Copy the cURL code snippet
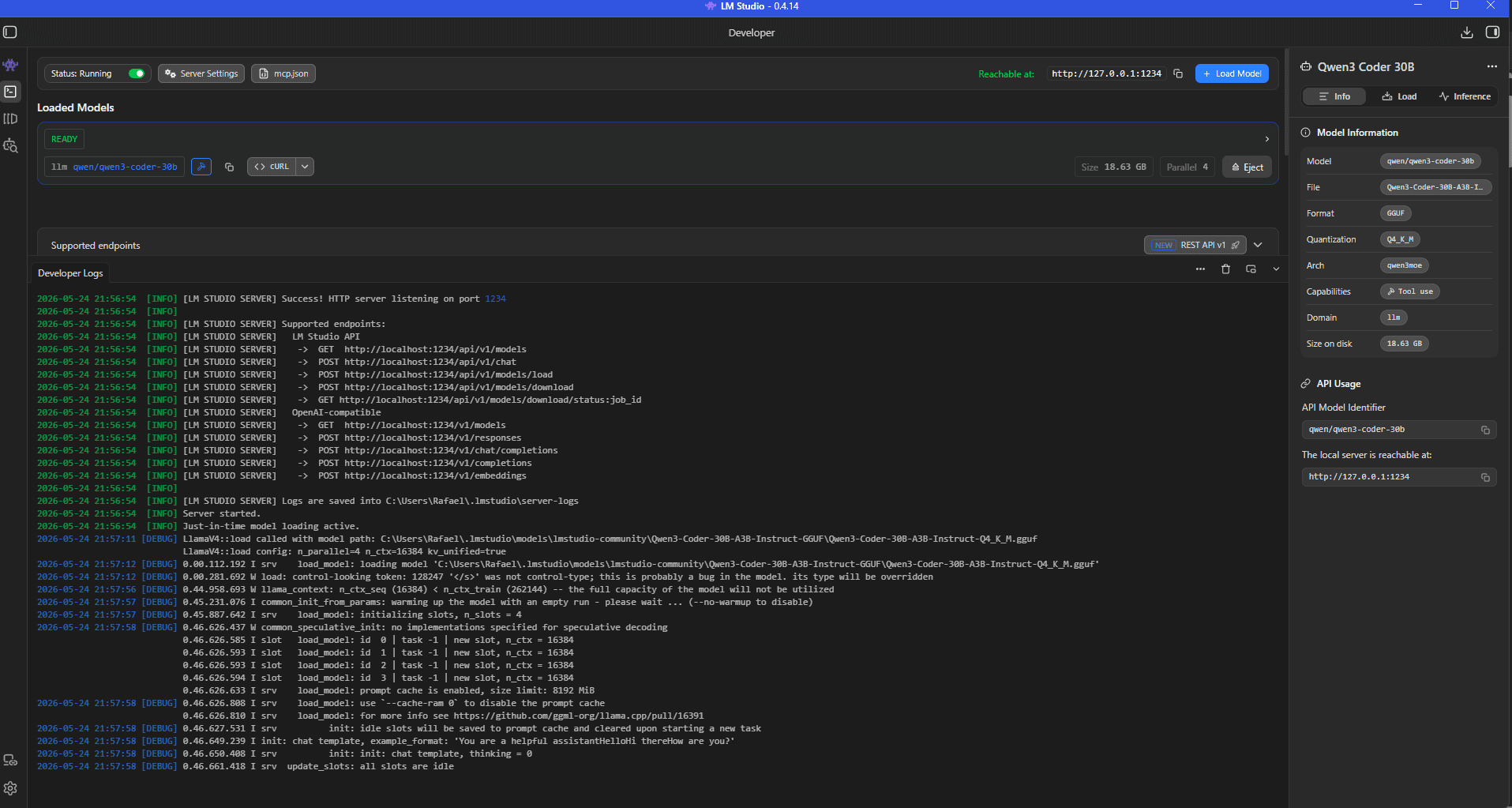Viewport: 1512px width, 808px height. pos(272,167)
